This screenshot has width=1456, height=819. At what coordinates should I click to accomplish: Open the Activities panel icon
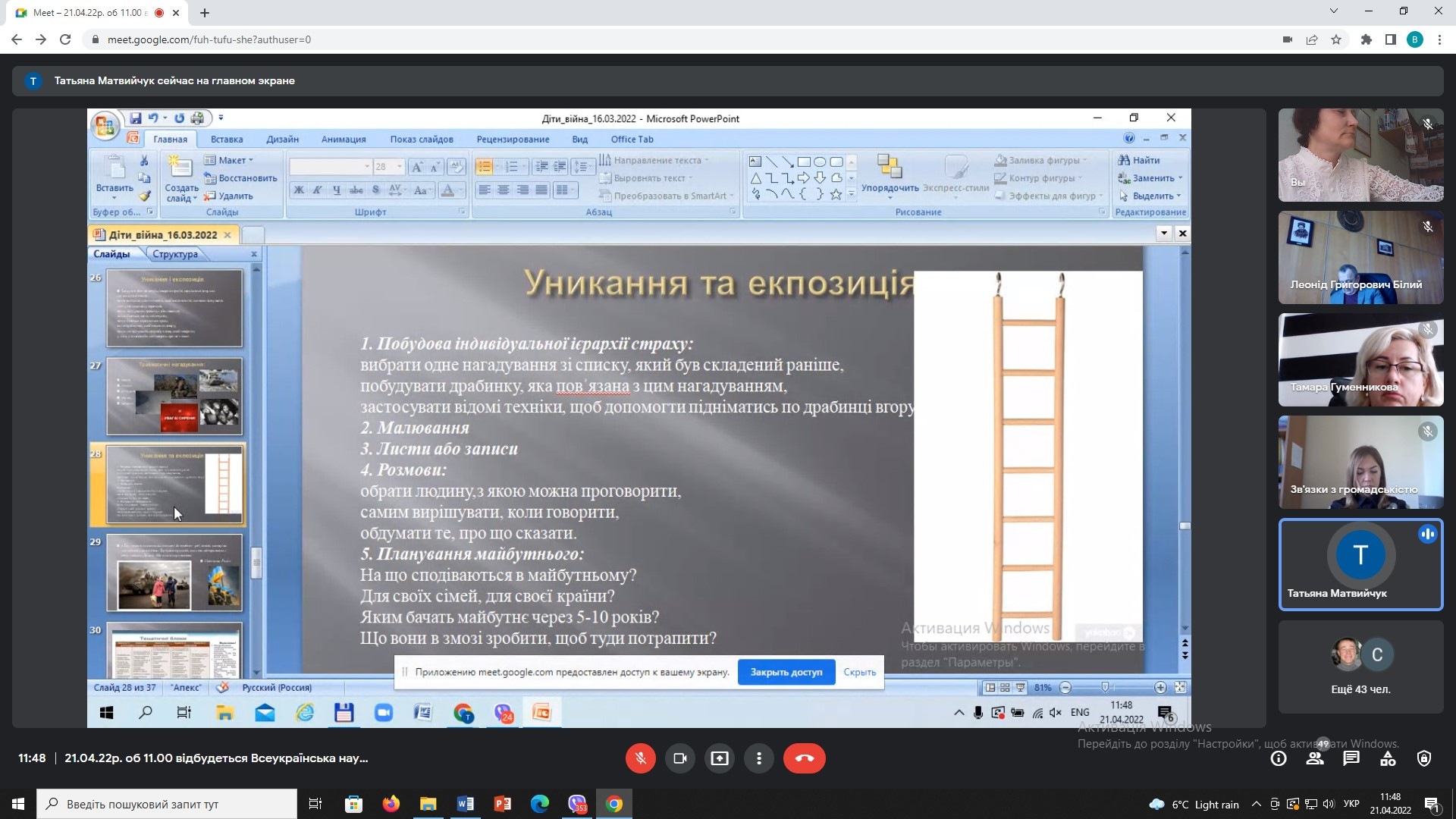point(1388,758)
